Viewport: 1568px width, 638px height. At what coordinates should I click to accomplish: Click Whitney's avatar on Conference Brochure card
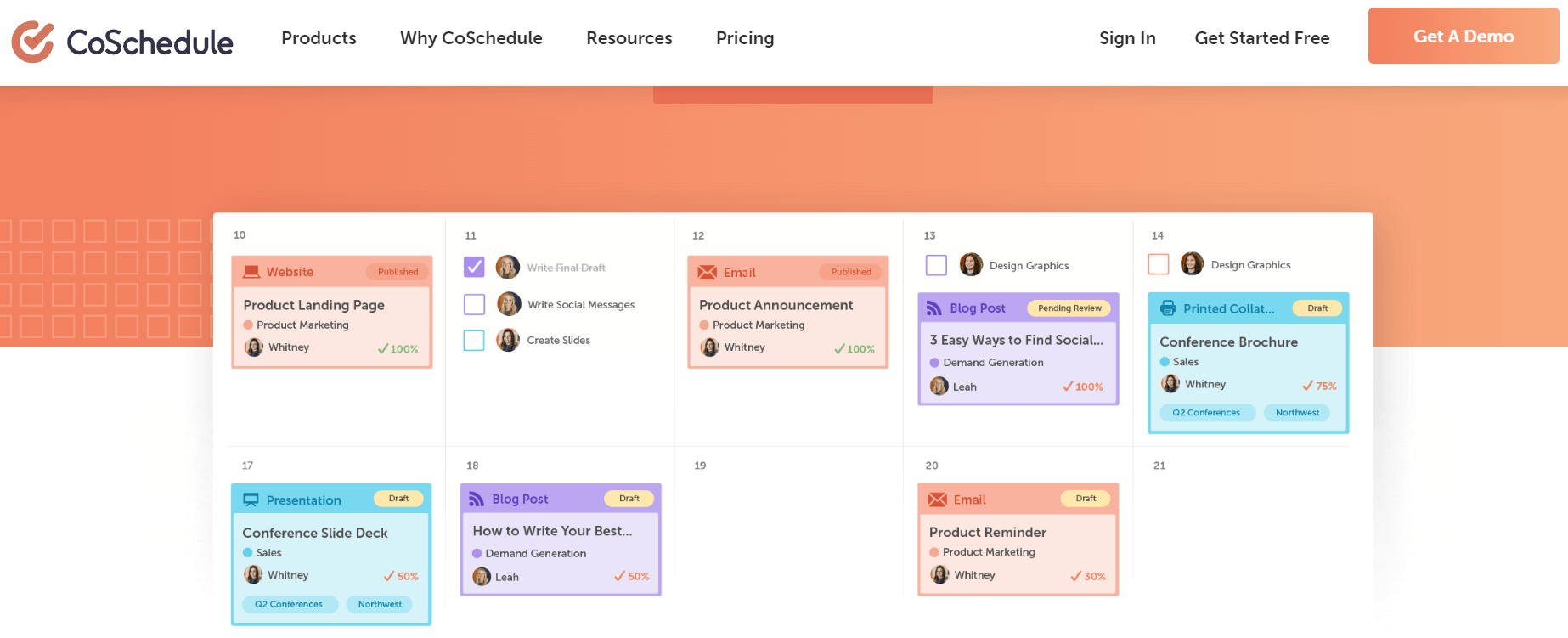pyautogui.click(x=1170, y=384)
